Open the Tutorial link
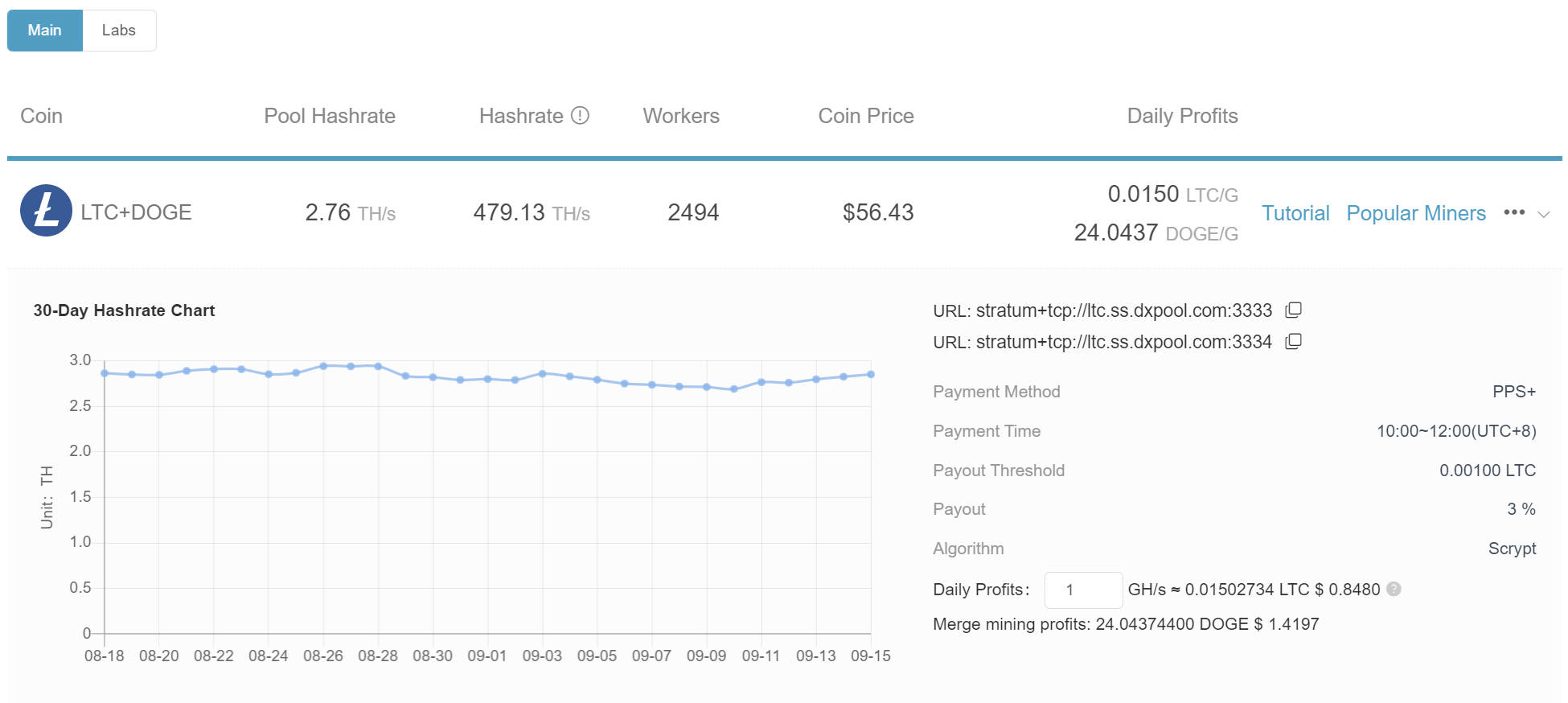The height and width of the screenshot is (703, 1568). [x=1295, y=213]
